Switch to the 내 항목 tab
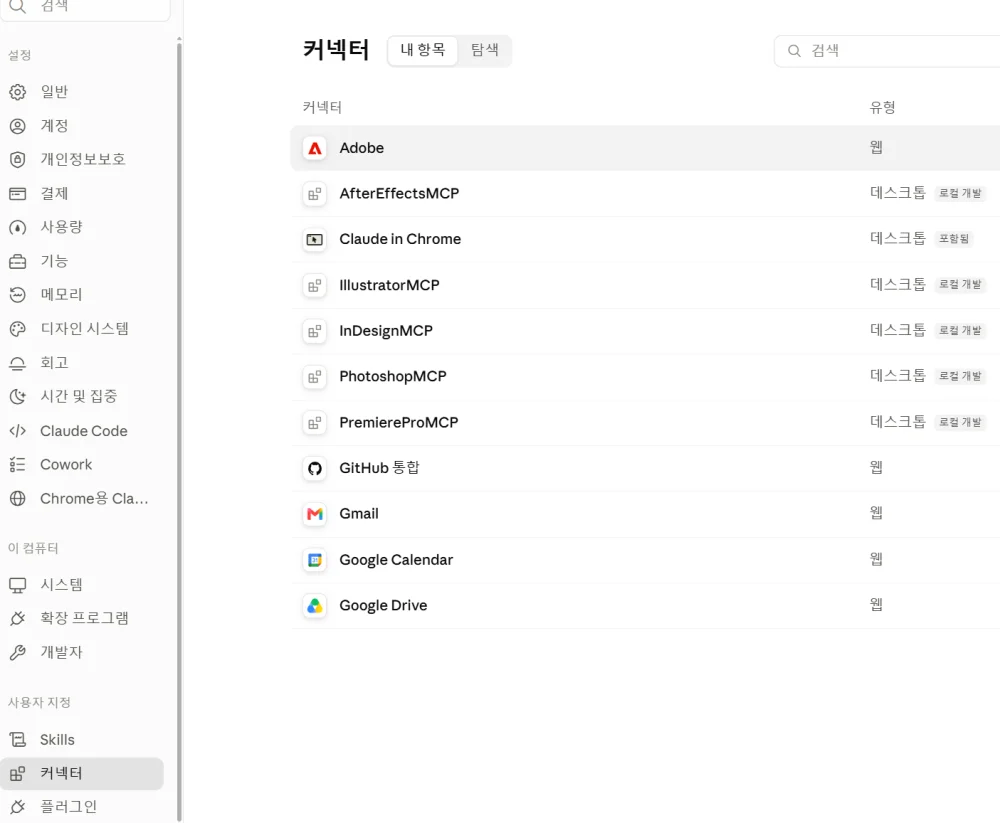Image resolution: width=1000 pixels, height=823 pixels. click(x=422, y=50)
